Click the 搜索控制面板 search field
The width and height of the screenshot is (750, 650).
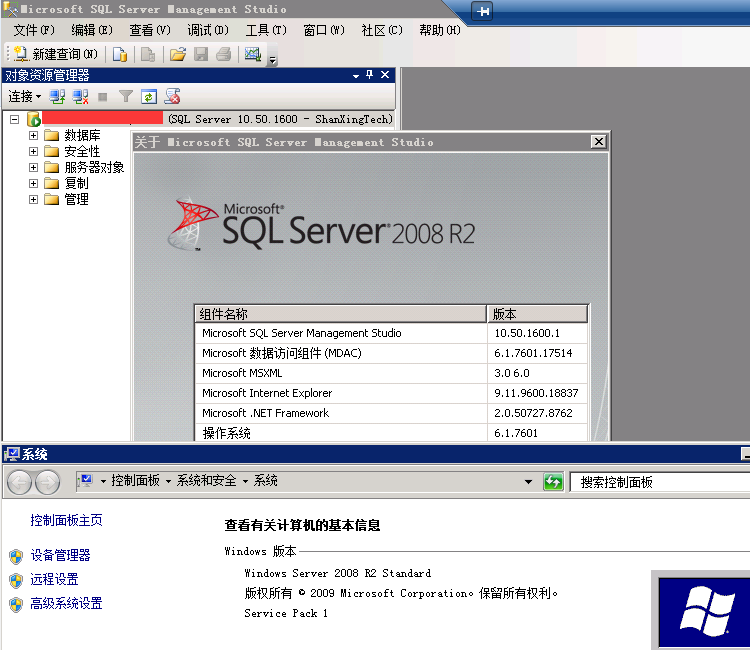tap(660, 482)
